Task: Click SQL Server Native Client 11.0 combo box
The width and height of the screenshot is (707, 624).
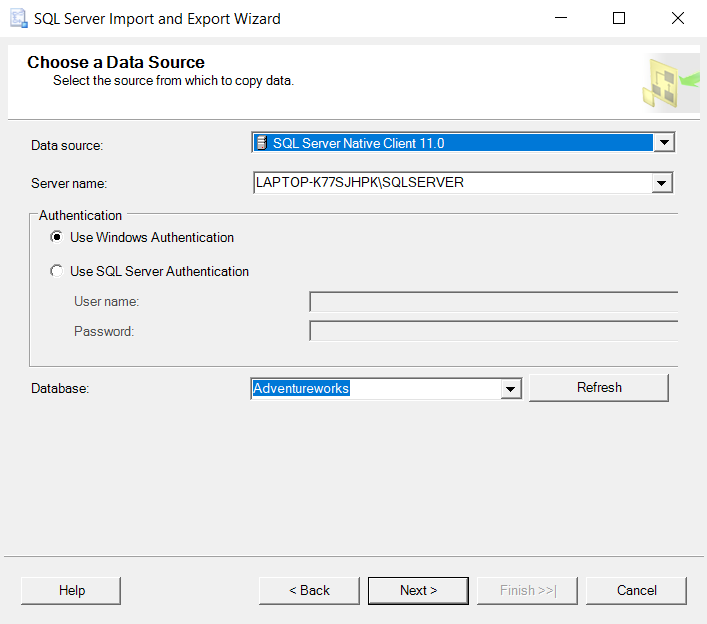Action: (463, 142)
